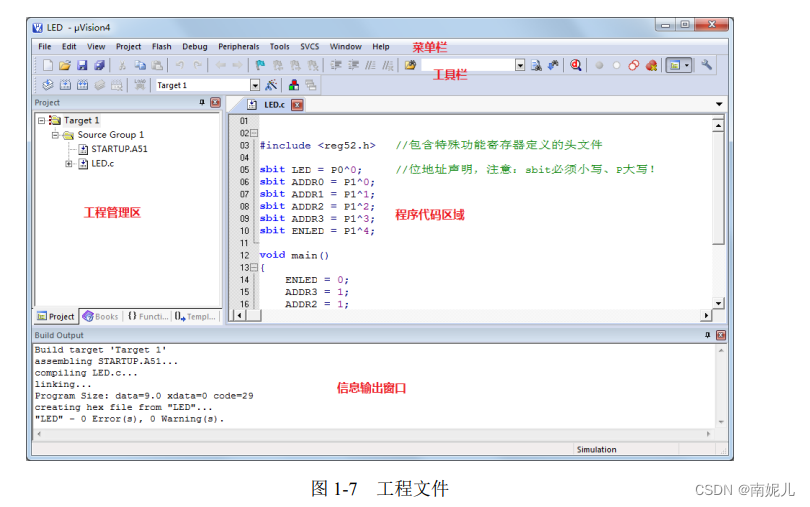Click the Cut scissors icon
Image resolution: width=810 pixels, height=507 pixels.
pyautogui.click(x=122, y=65)
